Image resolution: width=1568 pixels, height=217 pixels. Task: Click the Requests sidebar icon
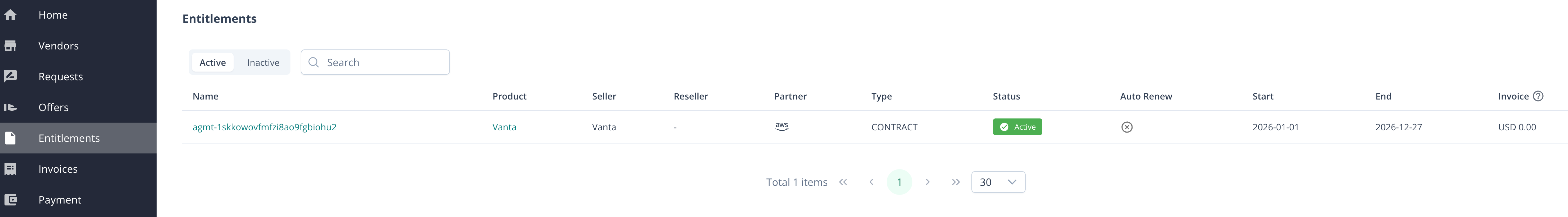10,76
